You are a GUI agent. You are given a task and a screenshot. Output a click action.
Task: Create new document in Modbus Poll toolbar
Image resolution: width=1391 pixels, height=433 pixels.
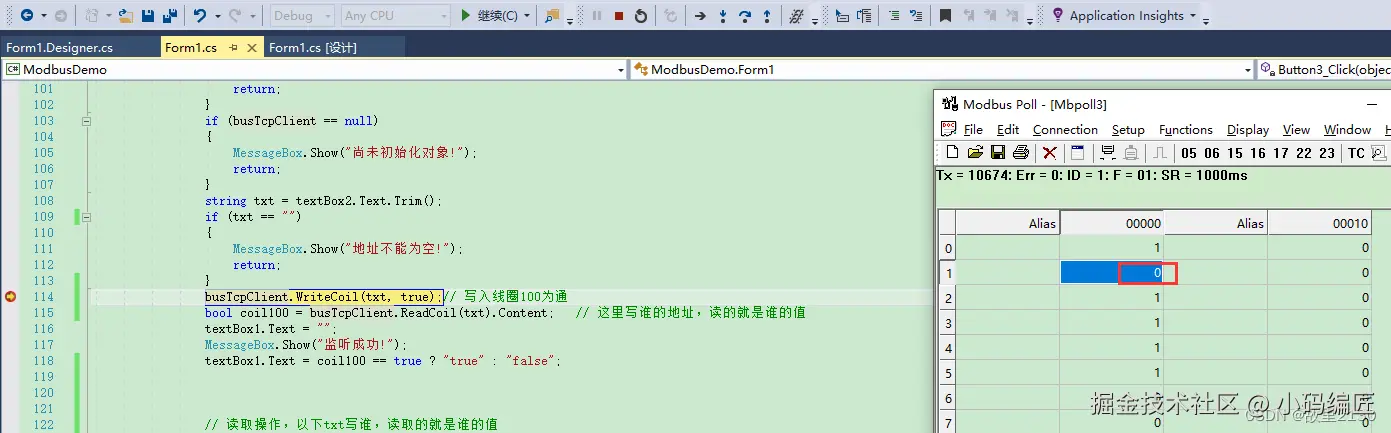pyautogui.click(x=952, y=153)
